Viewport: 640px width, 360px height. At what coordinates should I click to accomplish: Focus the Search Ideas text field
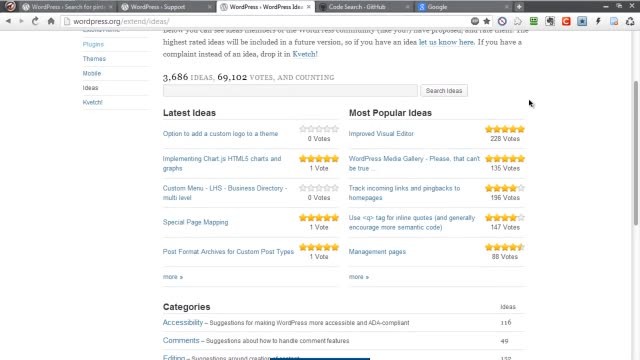click(290, 91)
